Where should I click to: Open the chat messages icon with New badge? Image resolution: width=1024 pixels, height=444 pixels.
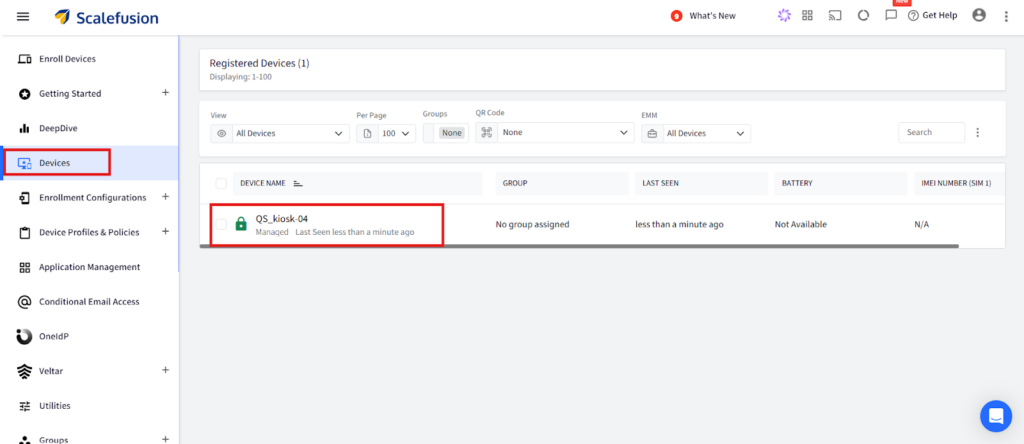point(891,15)
